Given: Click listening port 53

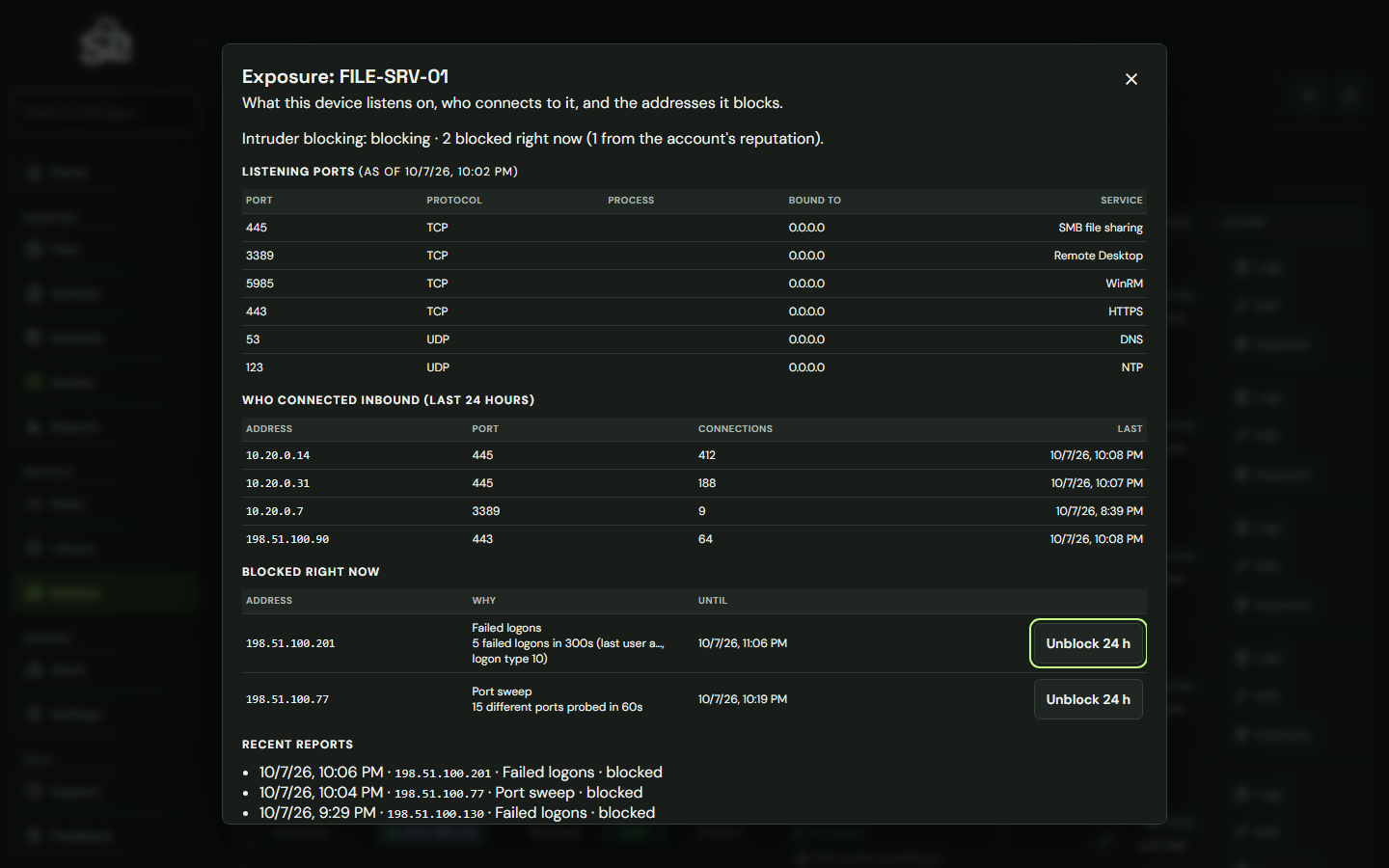Looking at the screenshot, I should pyautogui.click(x=253, y=339).
